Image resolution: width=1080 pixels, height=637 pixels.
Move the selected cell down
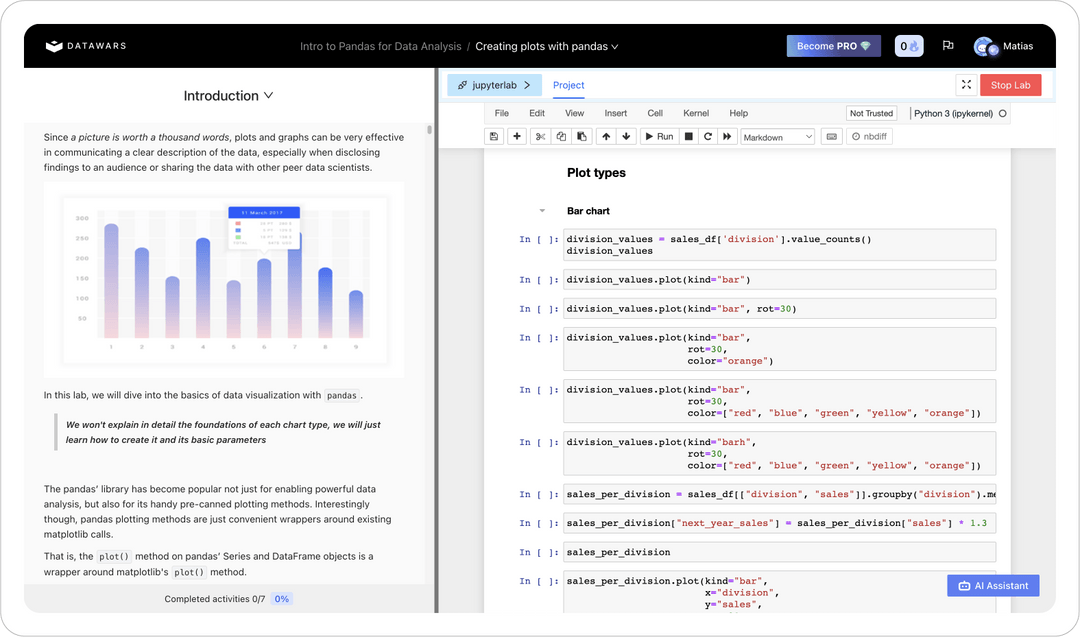click(626, 136)
